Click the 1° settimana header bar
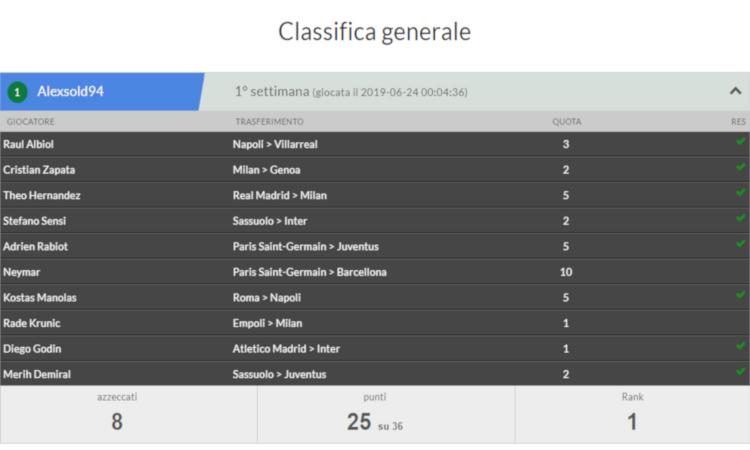 [x=474, y=92]
